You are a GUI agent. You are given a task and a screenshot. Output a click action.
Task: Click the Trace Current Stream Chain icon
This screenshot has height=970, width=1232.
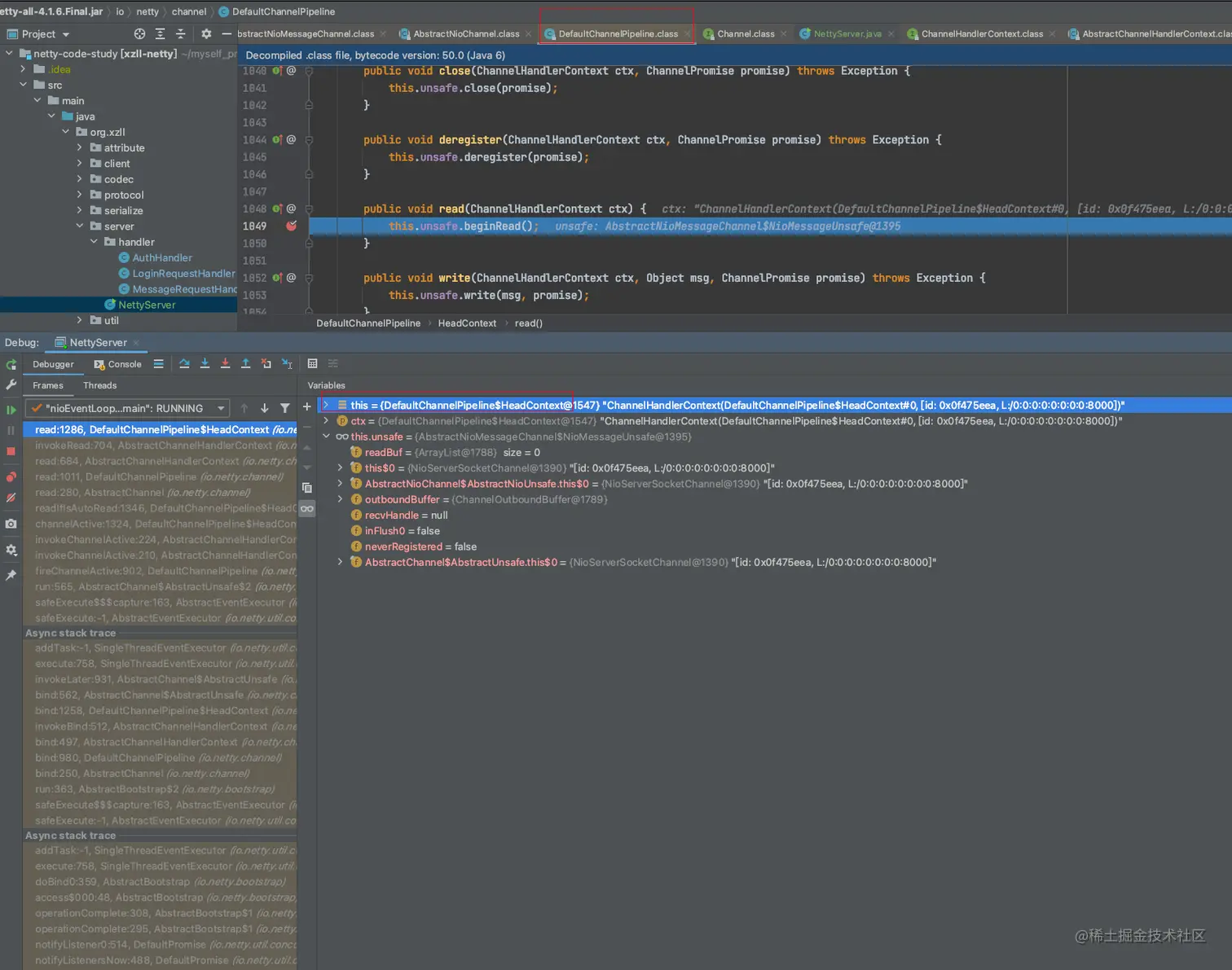(333, 364)
